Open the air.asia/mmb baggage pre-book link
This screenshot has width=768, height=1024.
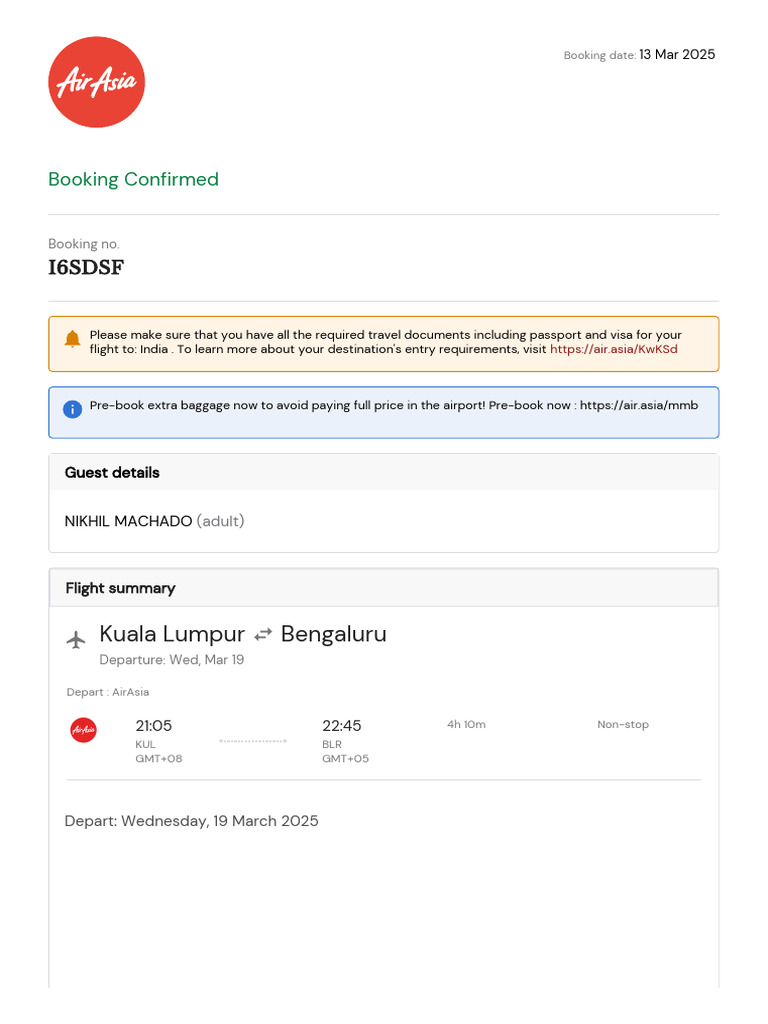coord(638,406)
